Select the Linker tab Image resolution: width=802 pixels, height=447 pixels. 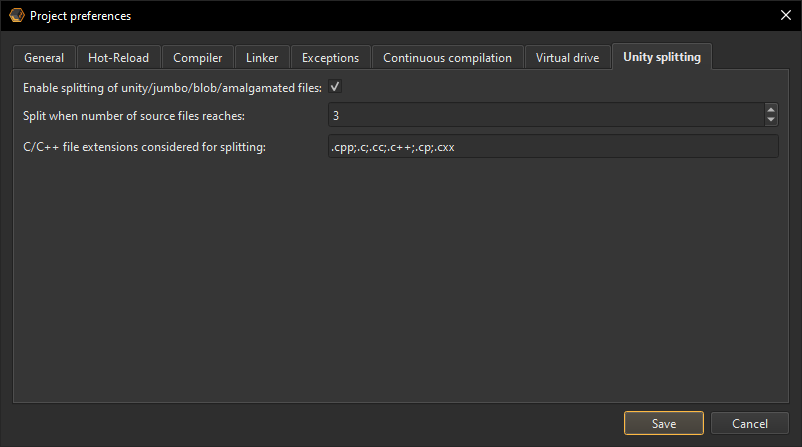coord(262,58)
